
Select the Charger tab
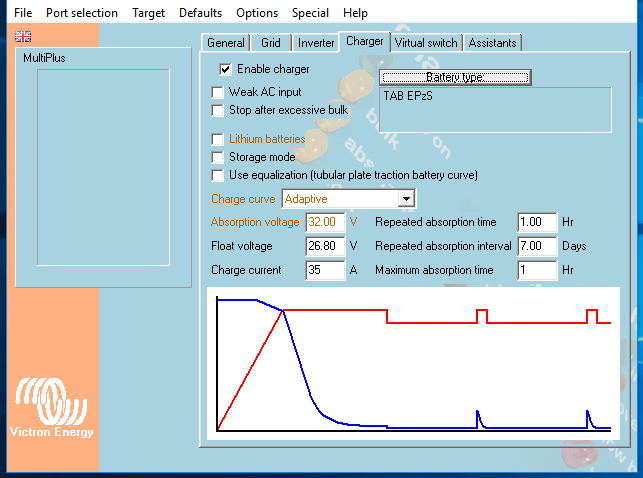click(x=365, y=41)
